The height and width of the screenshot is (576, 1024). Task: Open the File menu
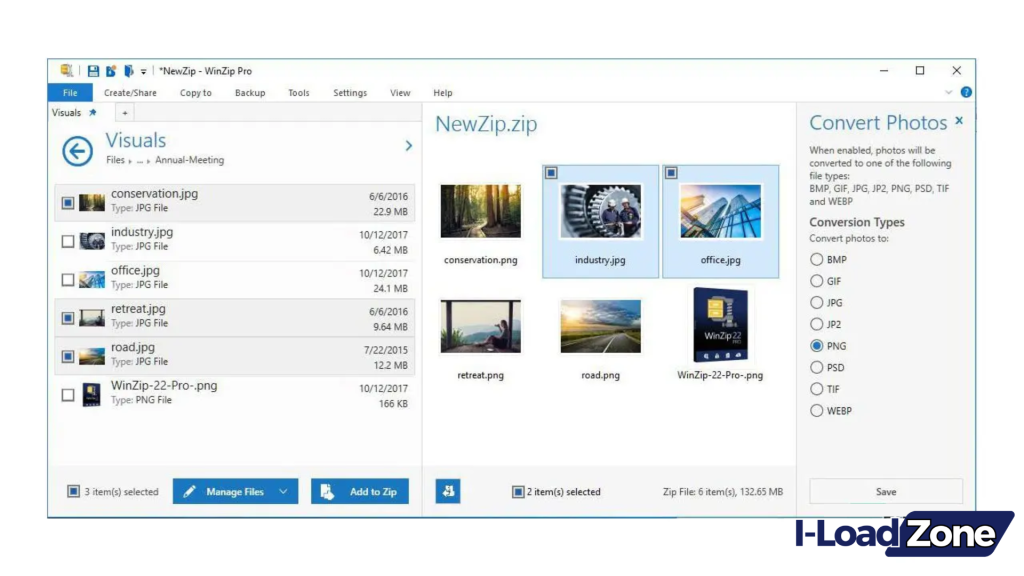tap(70, 93)
